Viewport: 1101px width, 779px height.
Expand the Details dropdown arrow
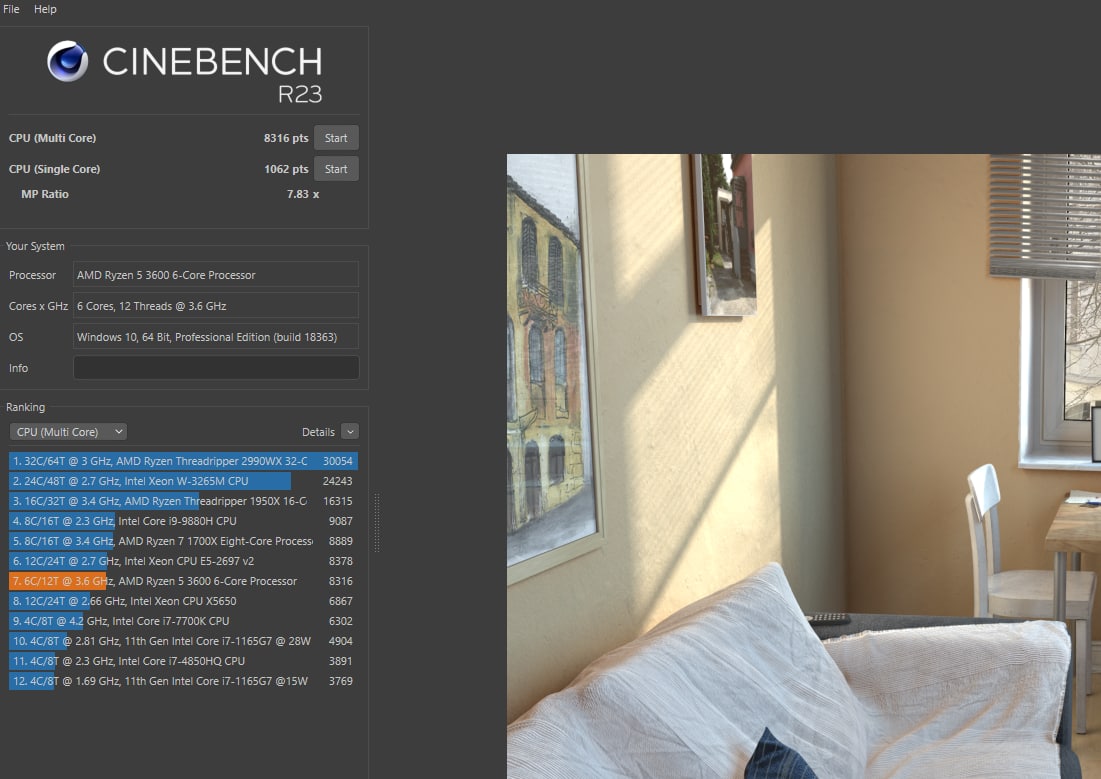click(350, 432)
